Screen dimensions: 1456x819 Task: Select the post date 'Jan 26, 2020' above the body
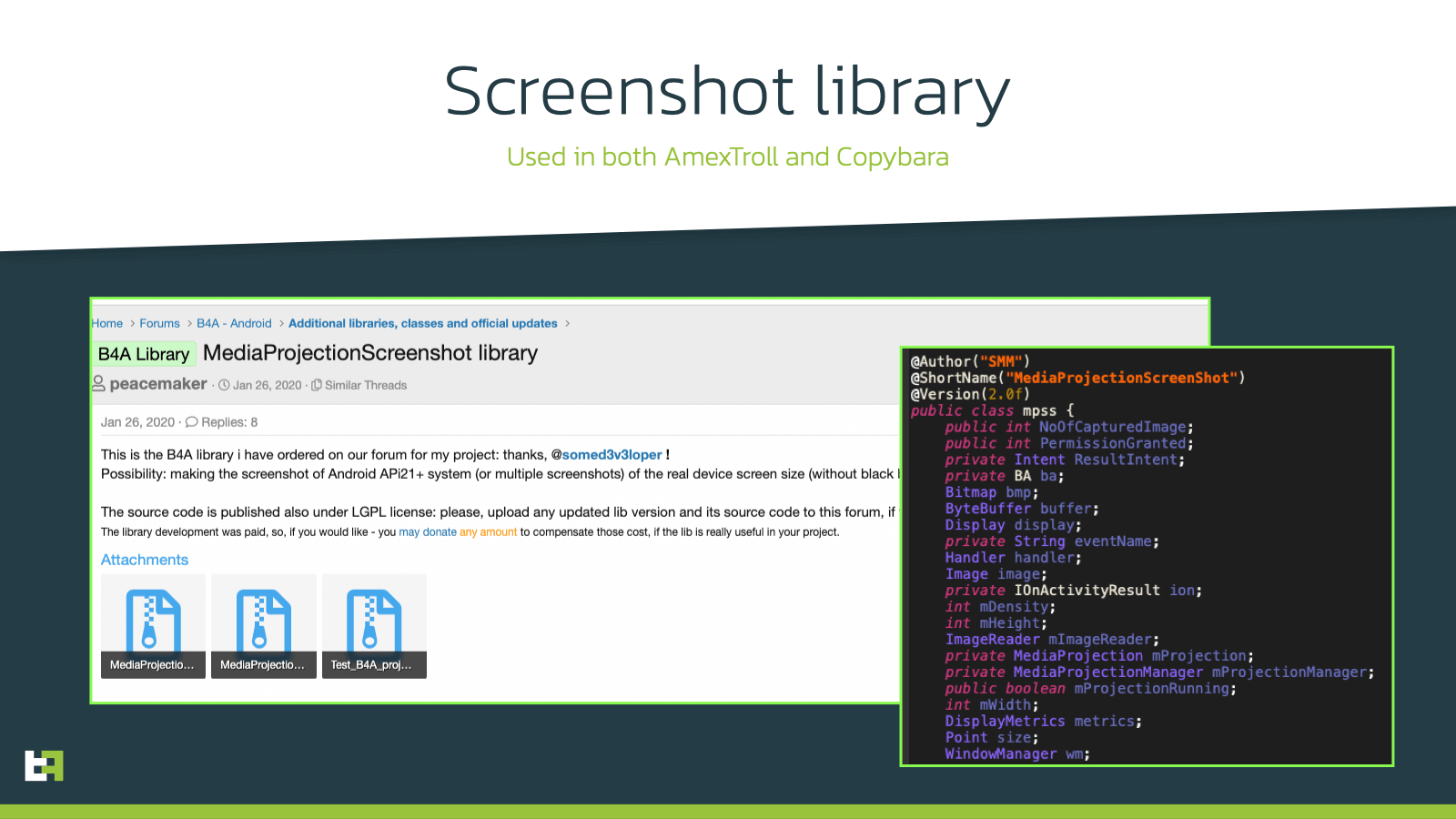point(137,422)
